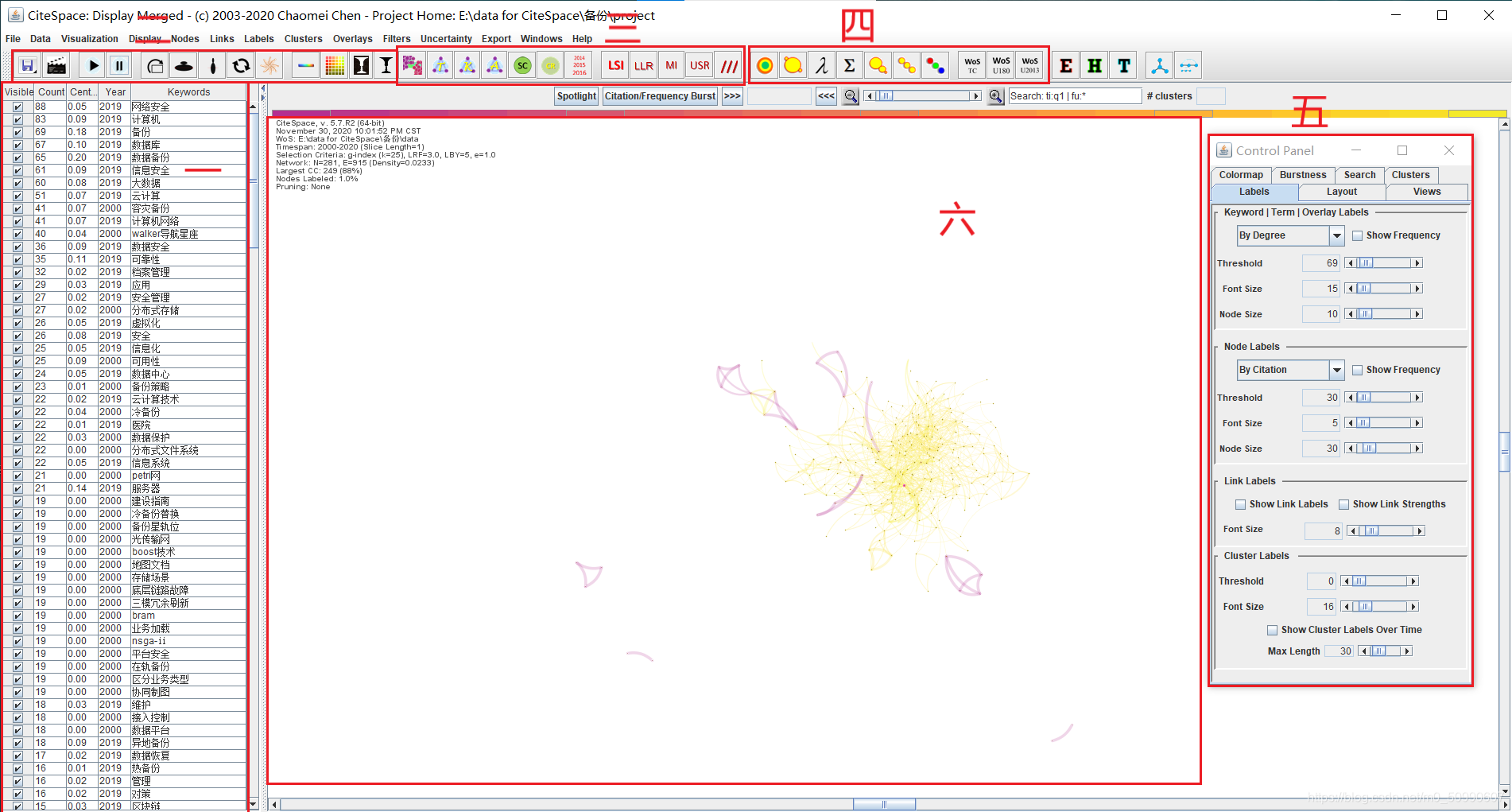Image resolution: width=1512 pixels, height=812 pixels.
Task: Click the clapperboard movie icon
Action: pyautogui.click(x=56, y=66)
